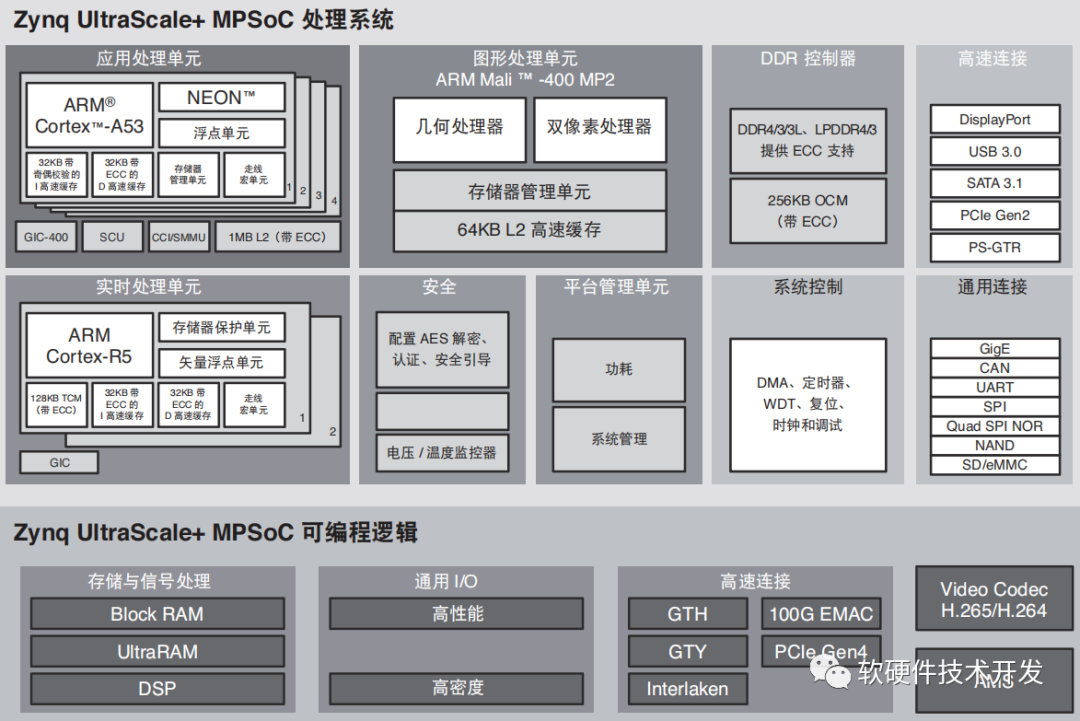Click the USB 3.0 block
Viewport: 1080px width, 721px height.
click(x=995, y=151)
